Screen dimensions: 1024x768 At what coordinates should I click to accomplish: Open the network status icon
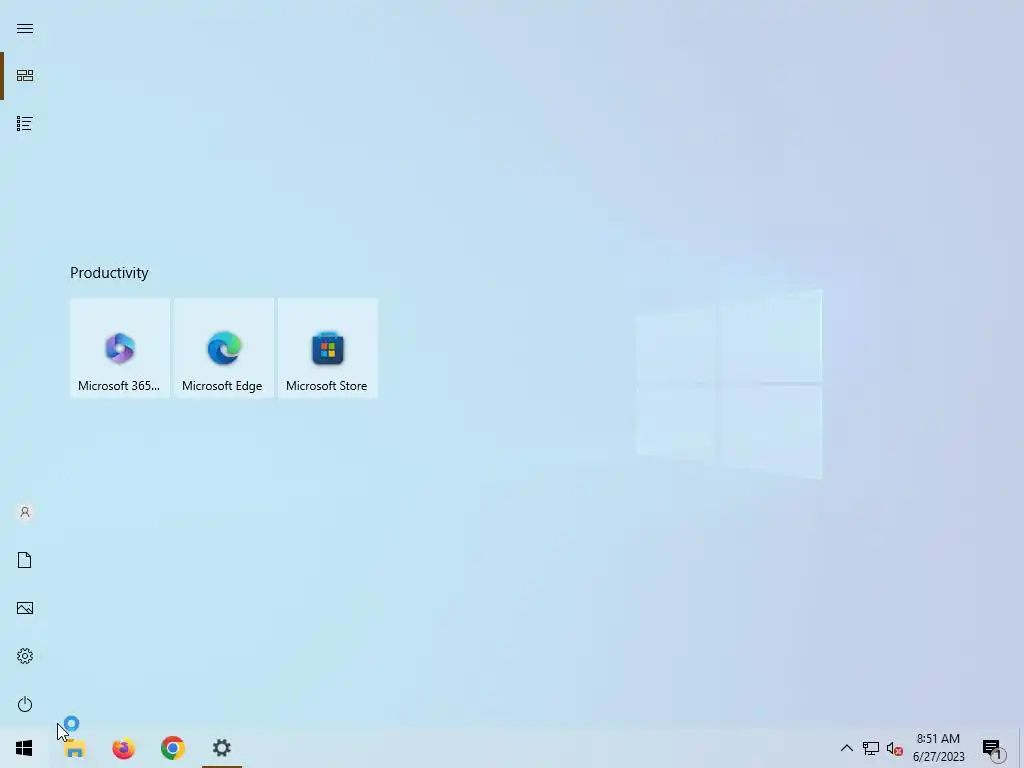click(x=871, y=748)
